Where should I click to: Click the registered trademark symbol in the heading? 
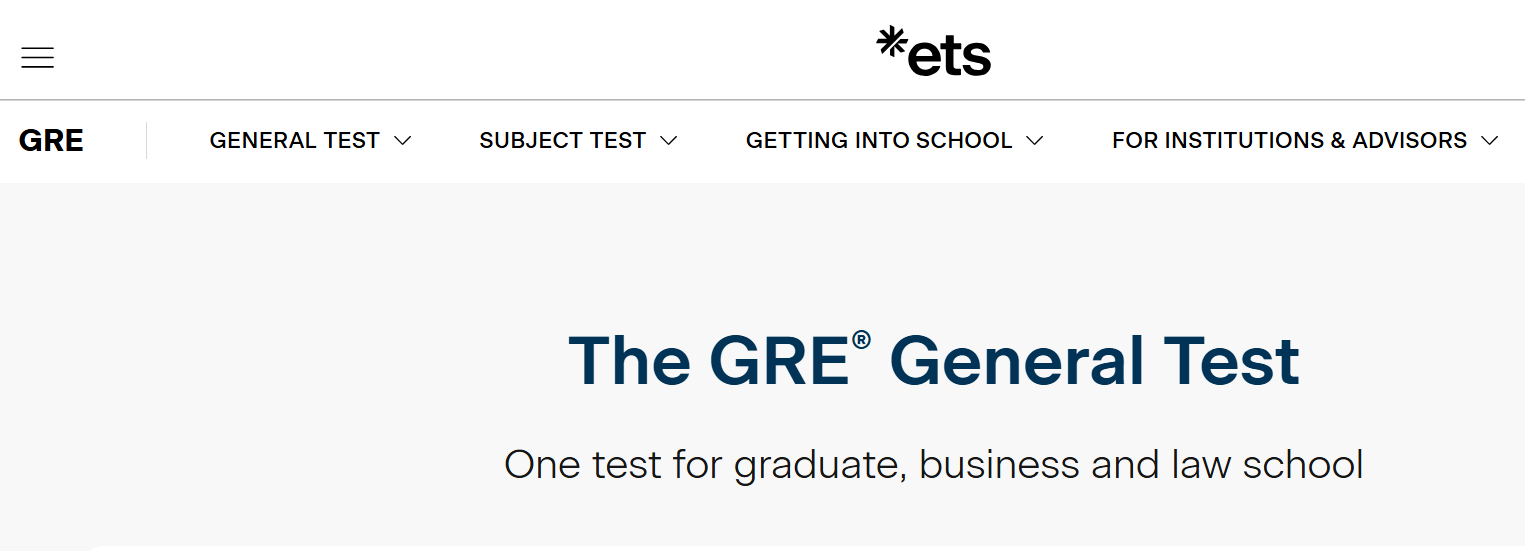click(x=861, y=341)
